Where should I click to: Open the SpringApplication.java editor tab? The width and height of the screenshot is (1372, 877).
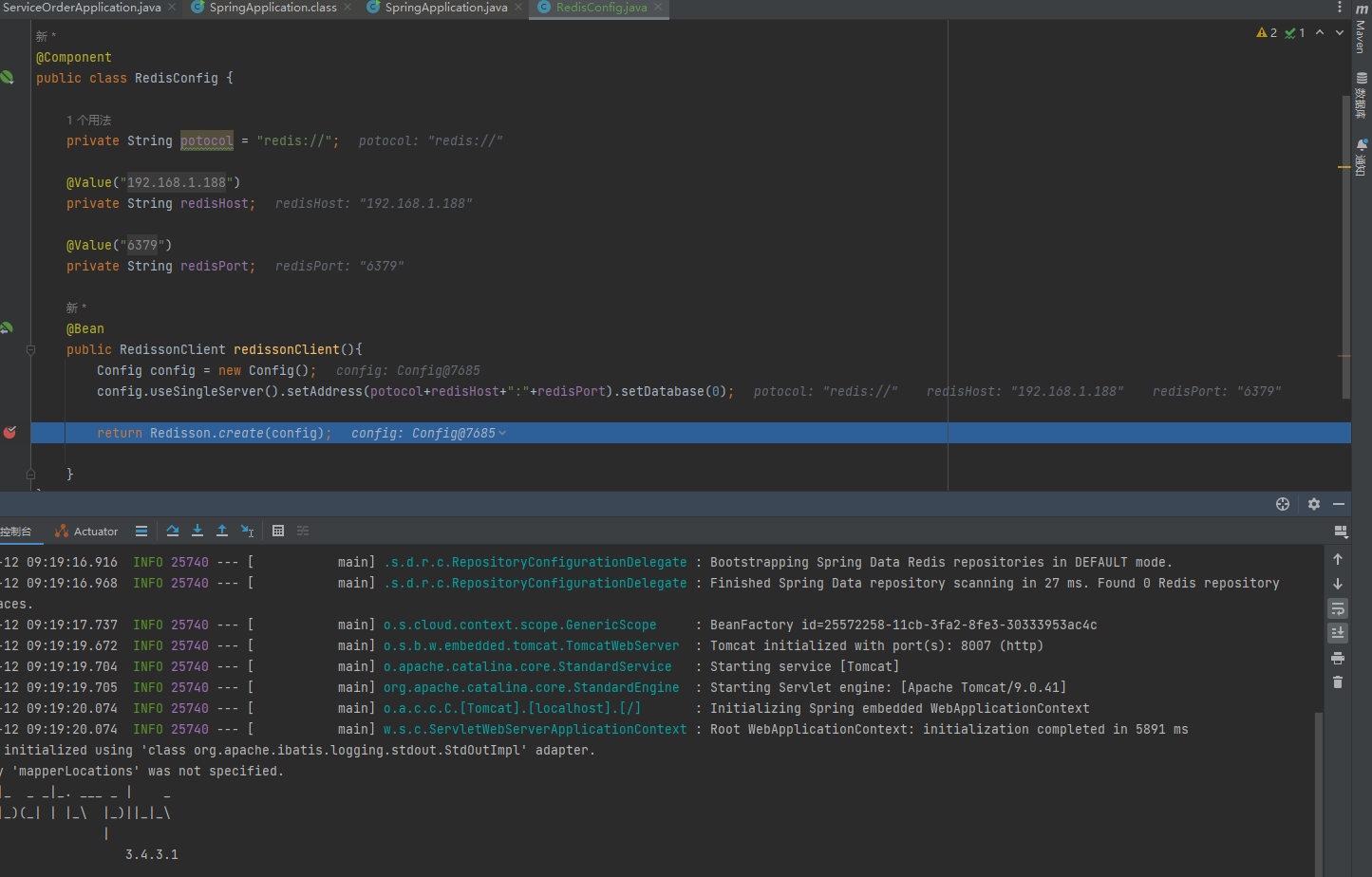pyautogui.click(x=446, y=8)
